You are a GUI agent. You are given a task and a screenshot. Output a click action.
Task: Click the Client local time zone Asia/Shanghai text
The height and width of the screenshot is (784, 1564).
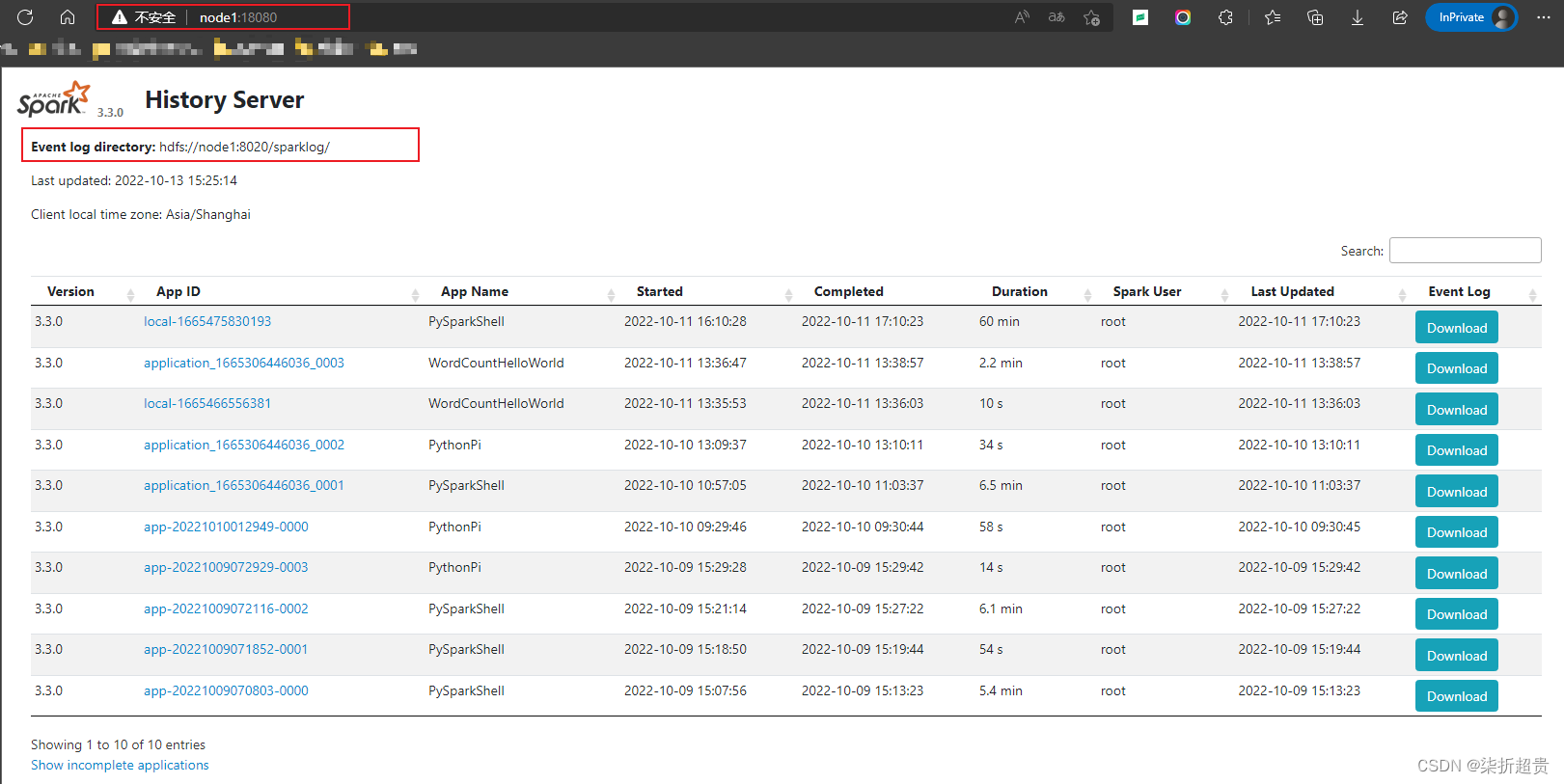pos(141,214)
